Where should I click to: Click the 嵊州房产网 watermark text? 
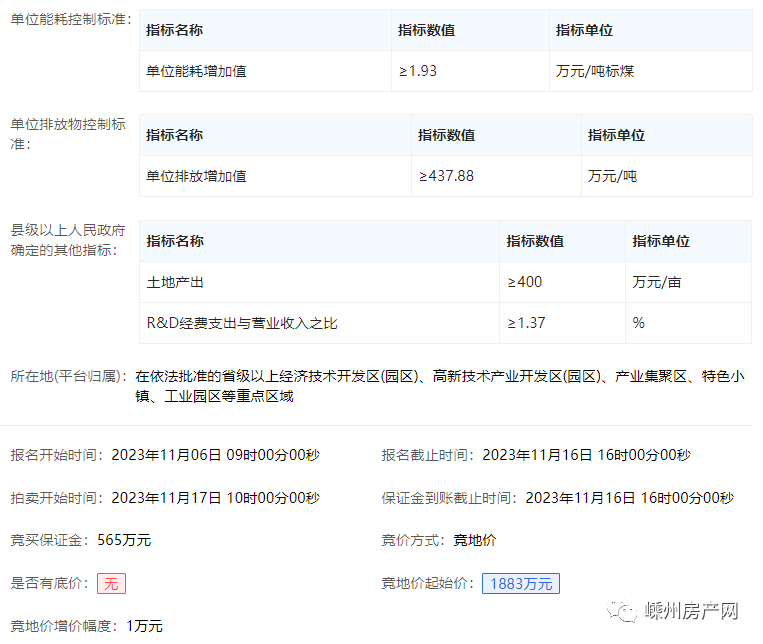coord(691,612)
